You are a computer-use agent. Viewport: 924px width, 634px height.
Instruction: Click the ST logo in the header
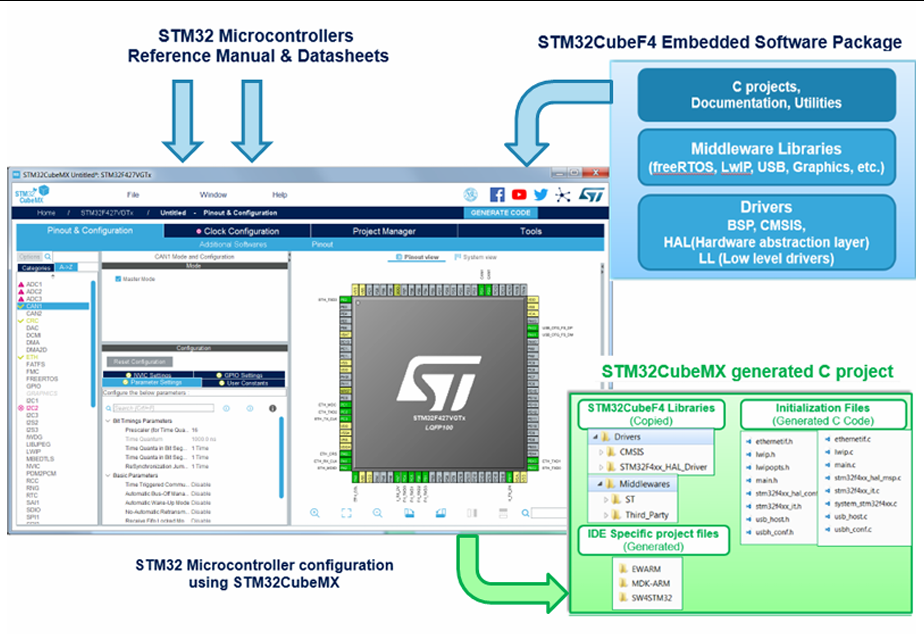[591, 194]
